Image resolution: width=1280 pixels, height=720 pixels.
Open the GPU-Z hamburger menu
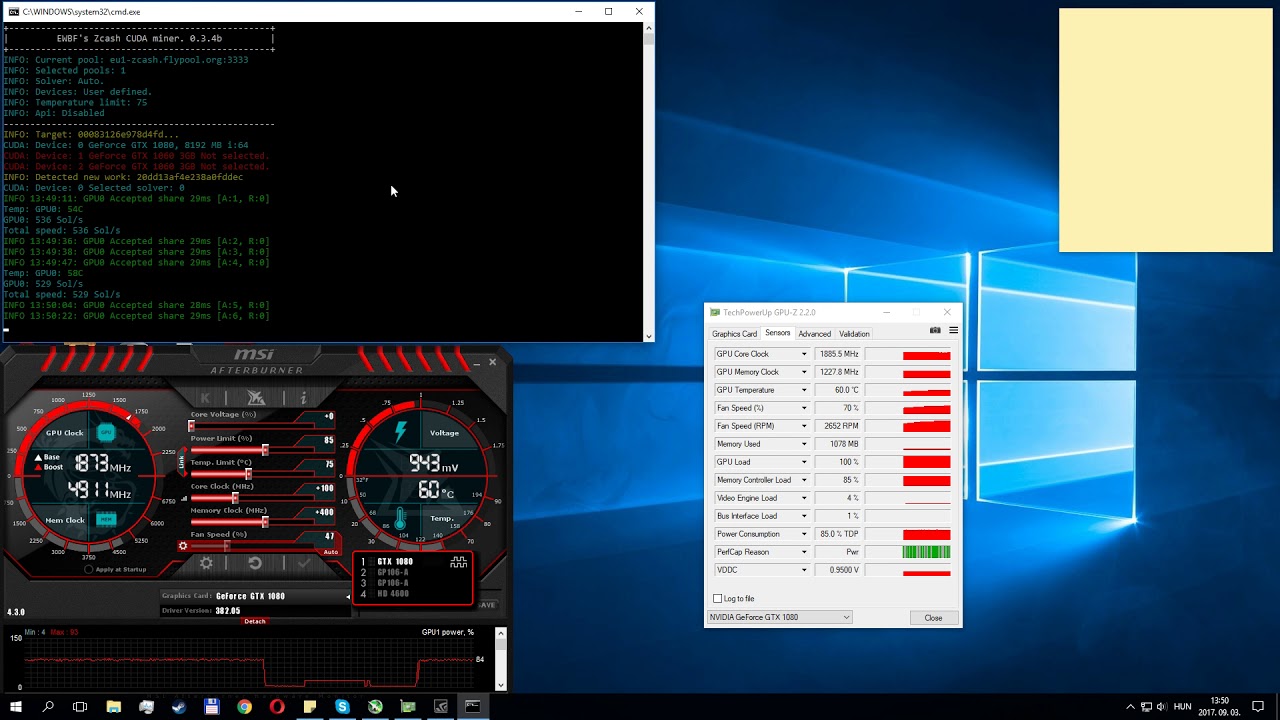pos(953,330)
